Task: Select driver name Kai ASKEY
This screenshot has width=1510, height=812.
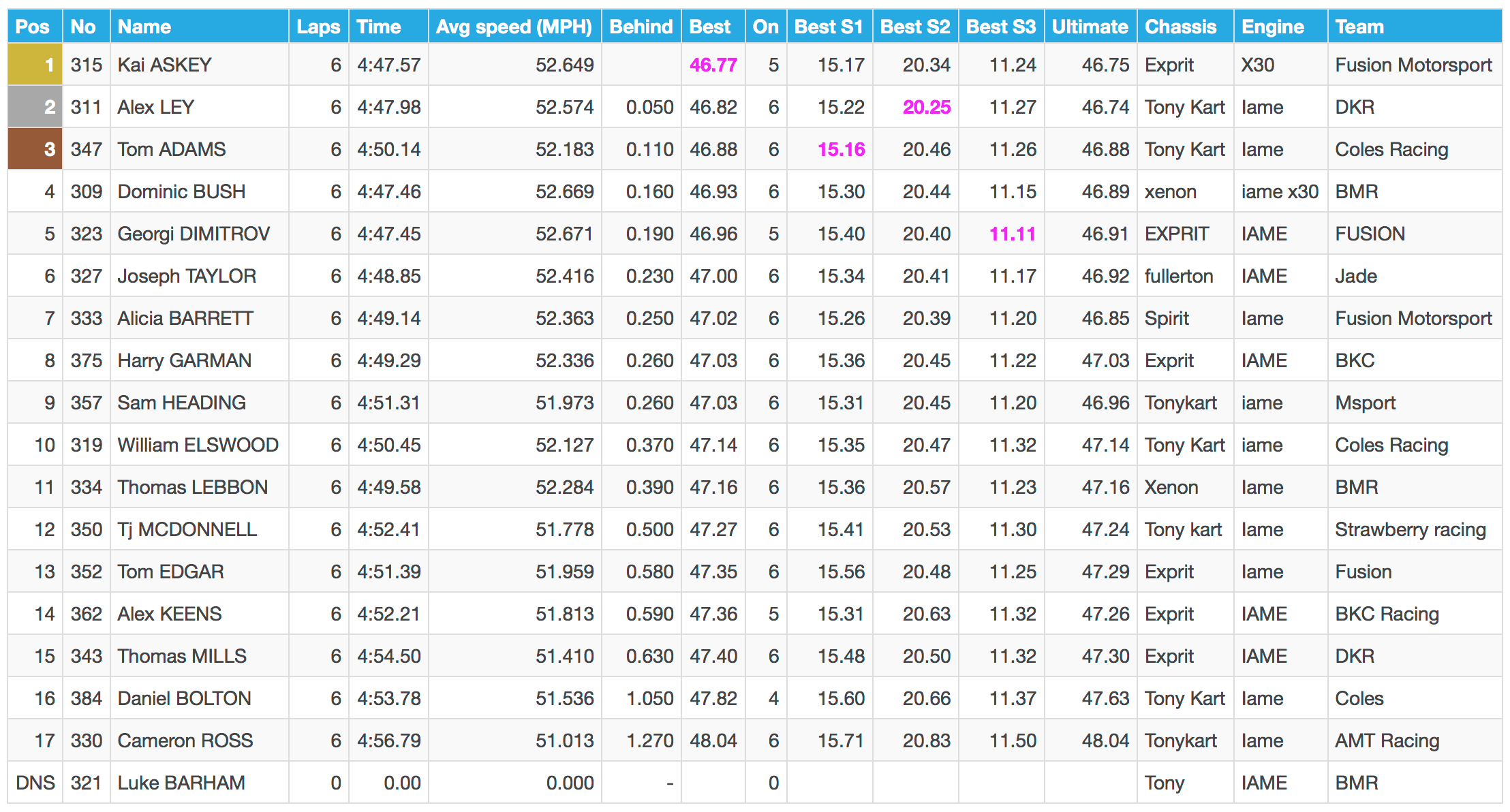Action: click(x=165, y=65)
